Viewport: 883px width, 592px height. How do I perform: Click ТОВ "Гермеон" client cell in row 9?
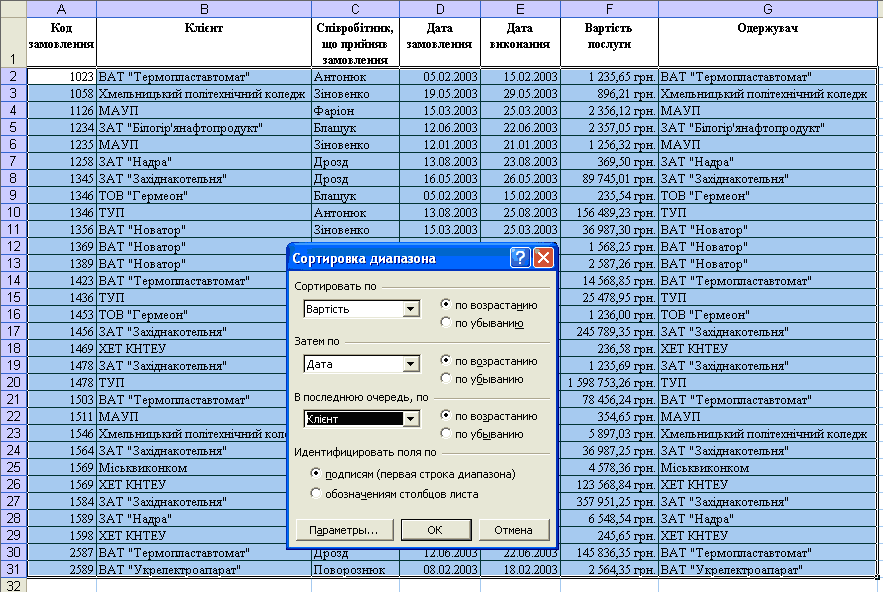click(204, 195)
